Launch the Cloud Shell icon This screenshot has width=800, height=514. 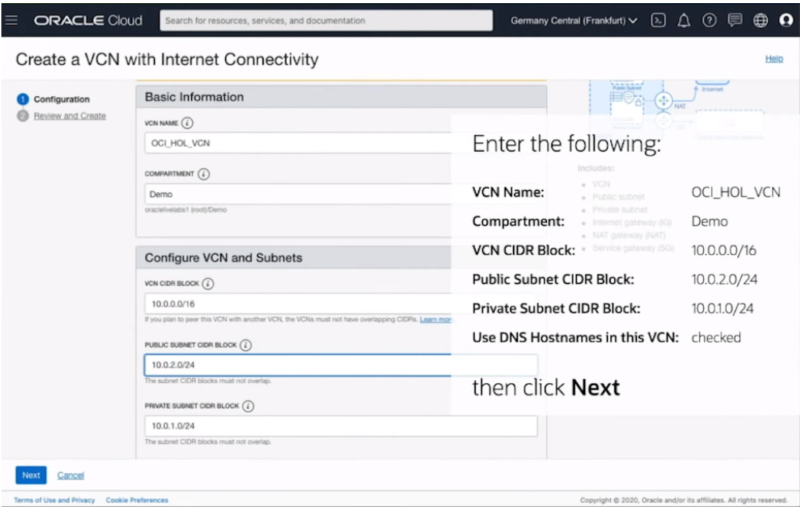[x=658, y=20]
